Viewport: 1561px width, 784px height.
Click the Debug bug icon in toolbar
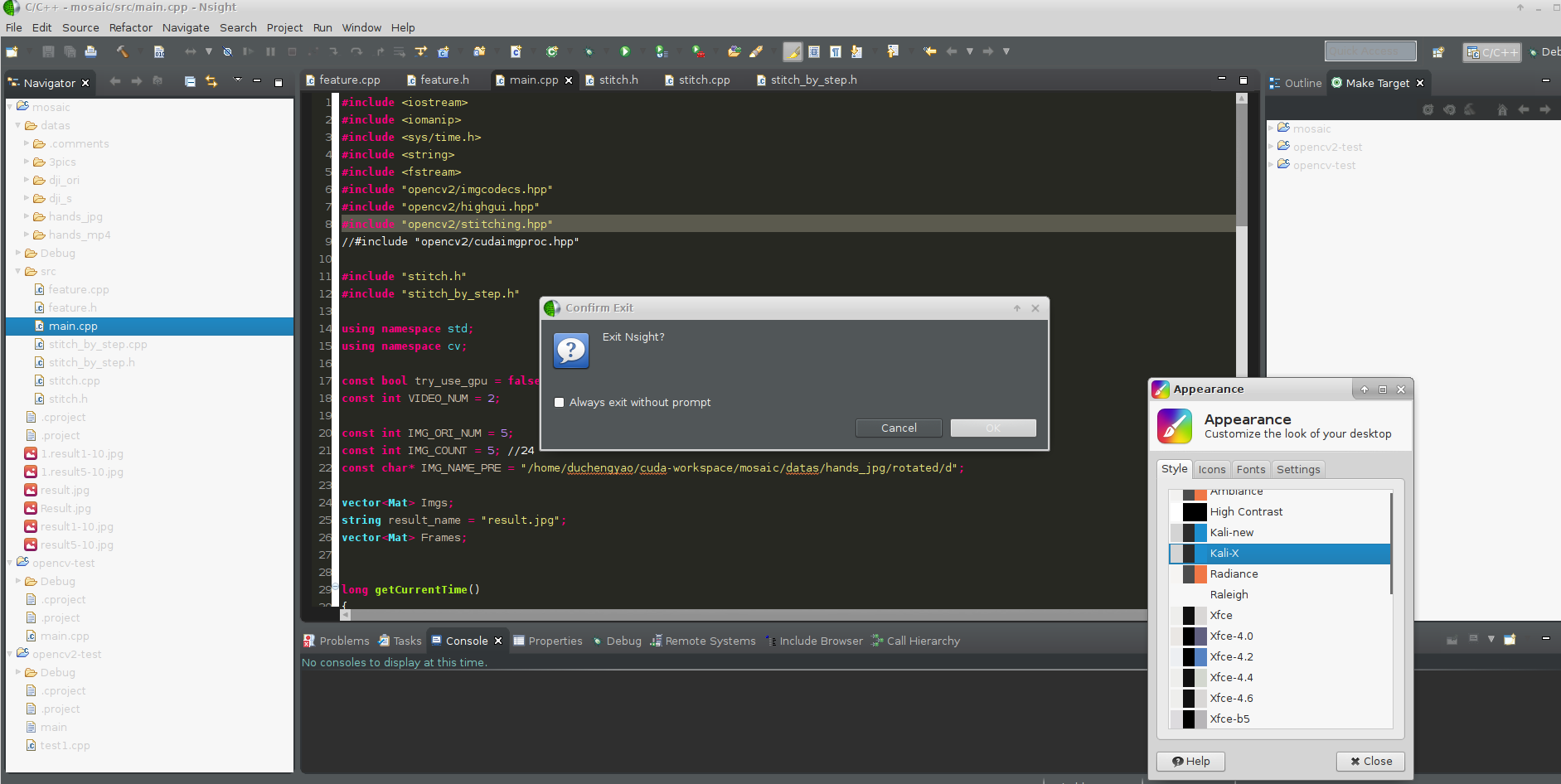point(589,51)
